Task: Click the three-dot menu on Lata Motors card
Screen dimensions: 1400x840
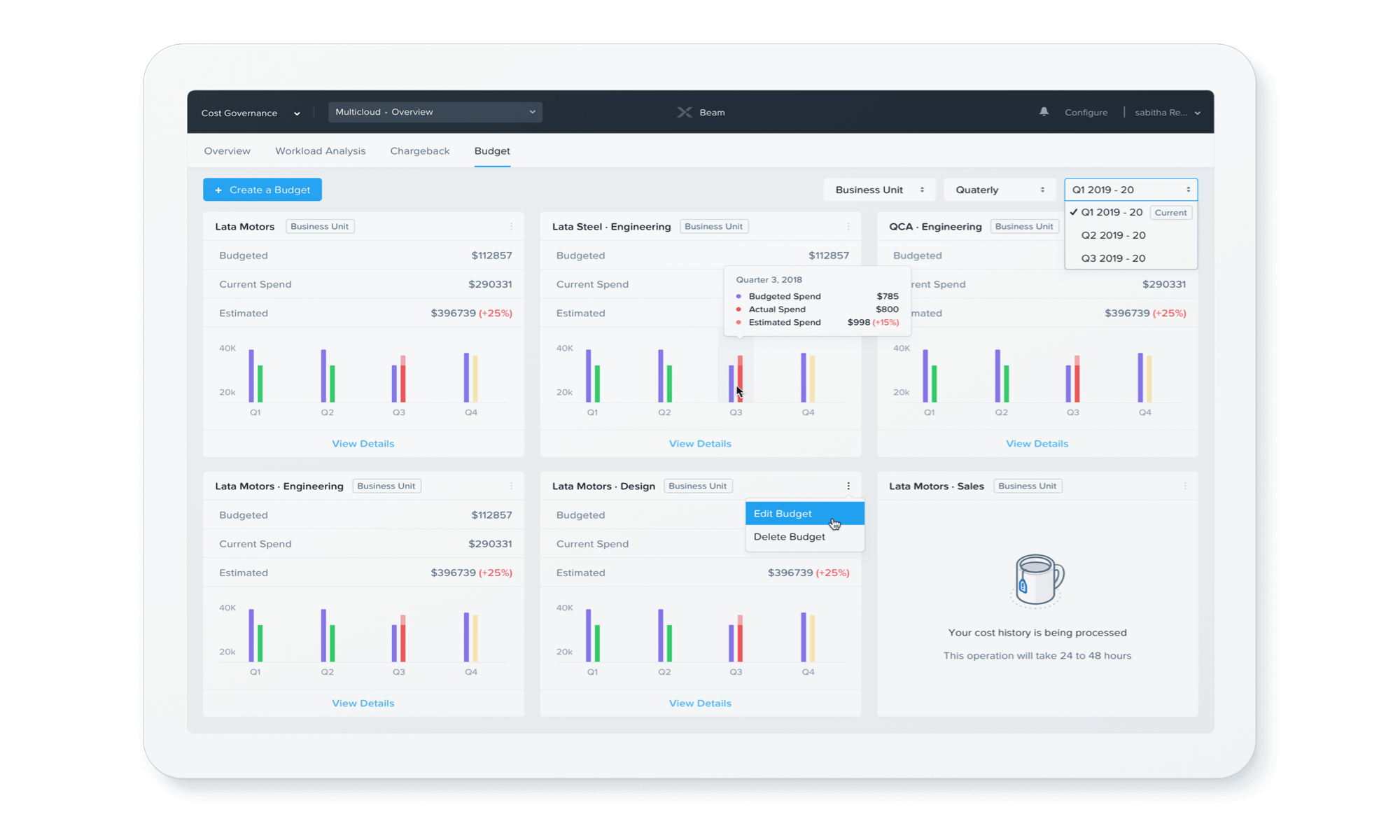Action: click(512, 226)
